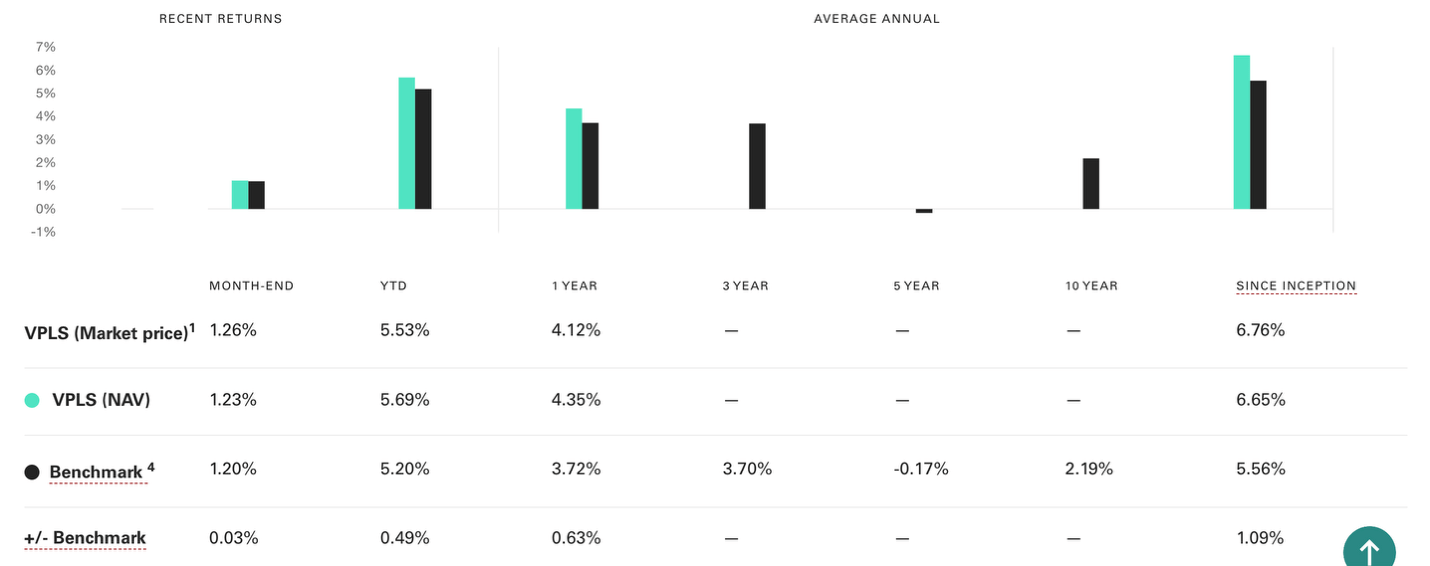Image resolution: width=1430 pixels, height=566 pixels.
Task: Click the scroll-to-top arrow button
Action: coord(1368,549)
